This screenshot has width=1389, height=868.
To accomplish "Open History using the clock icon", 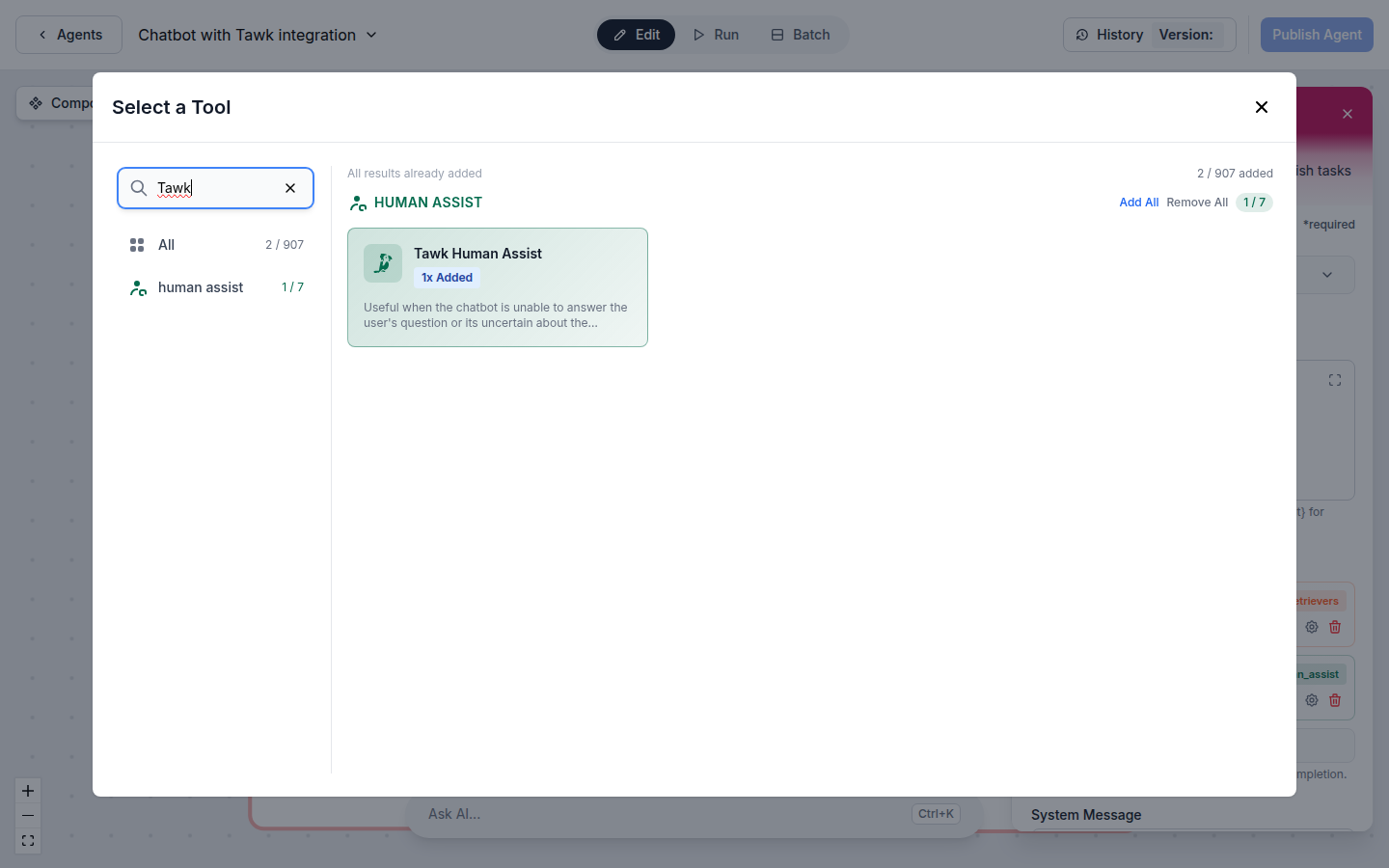I will 1082,35.
